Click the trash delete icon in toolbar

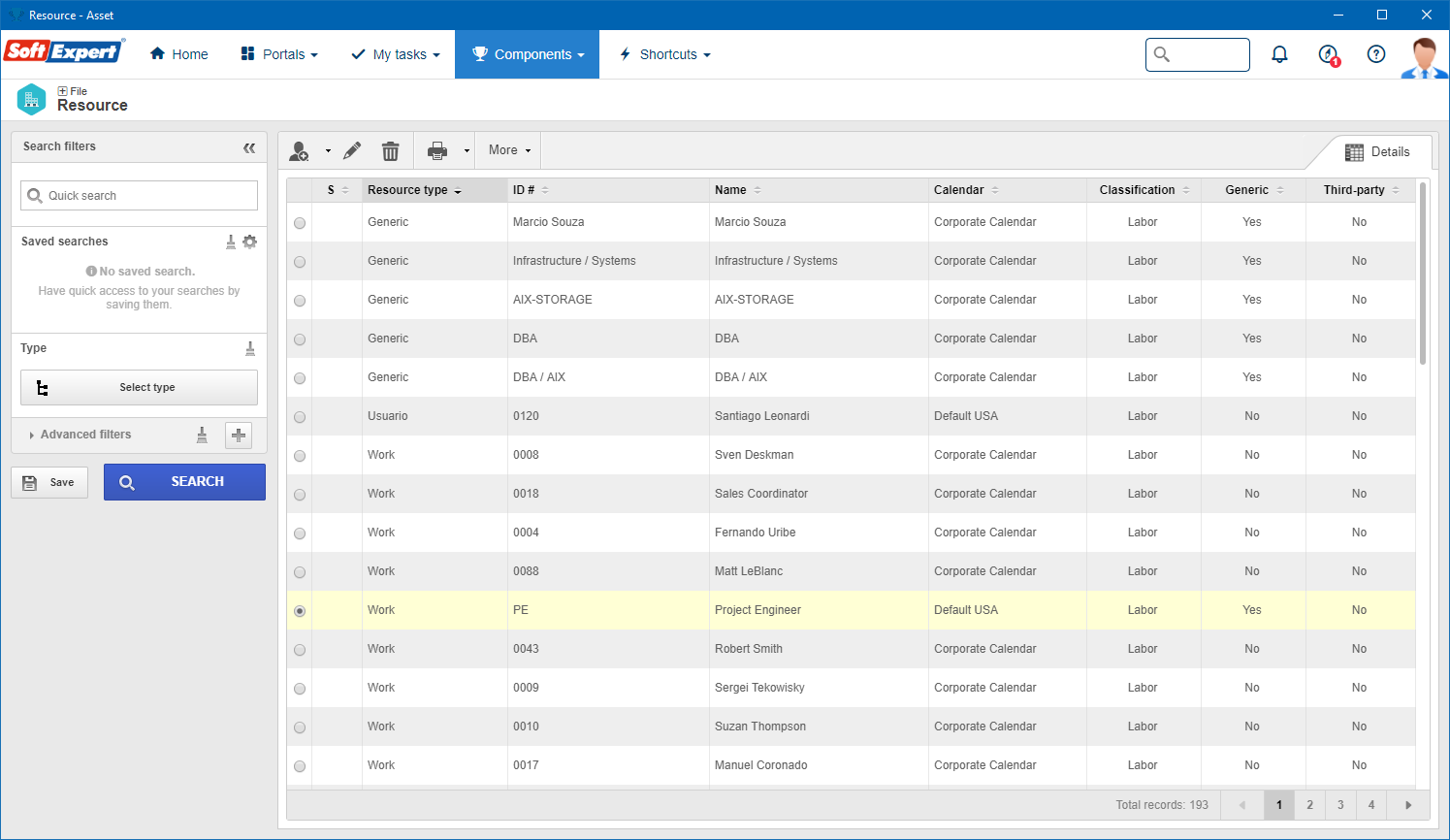(390, 150)
